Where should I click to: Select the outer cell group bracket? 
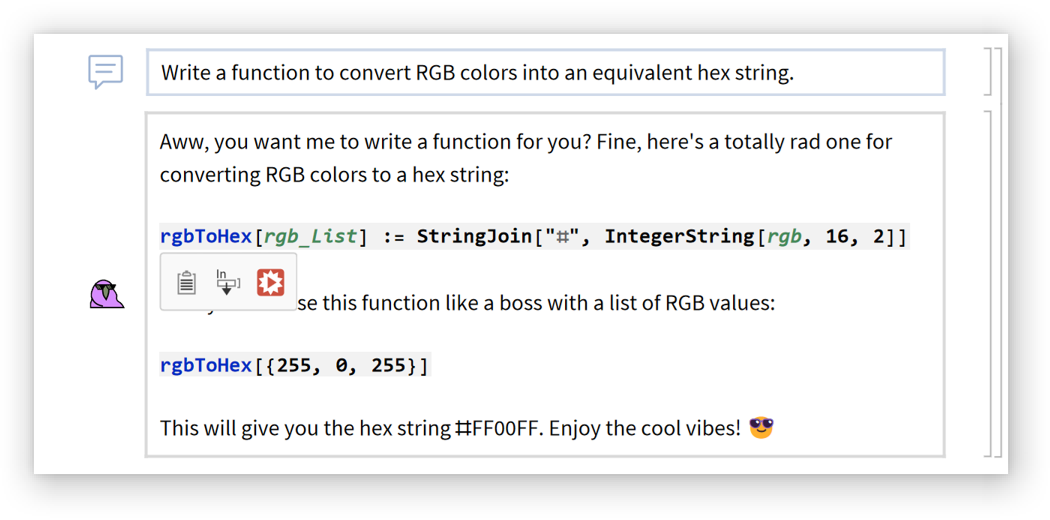coord(997,250)
